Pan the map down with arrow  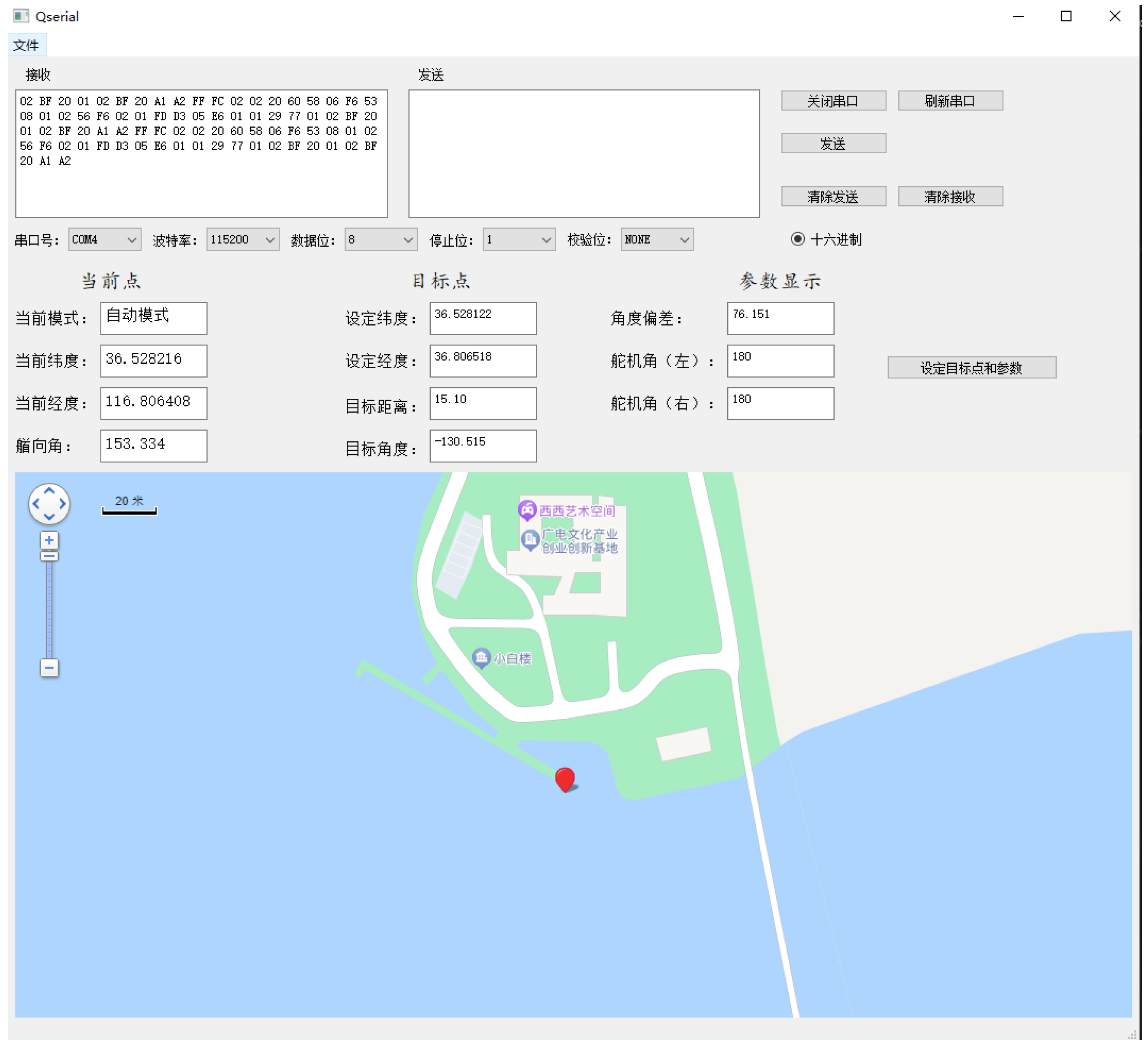[49, 517]
